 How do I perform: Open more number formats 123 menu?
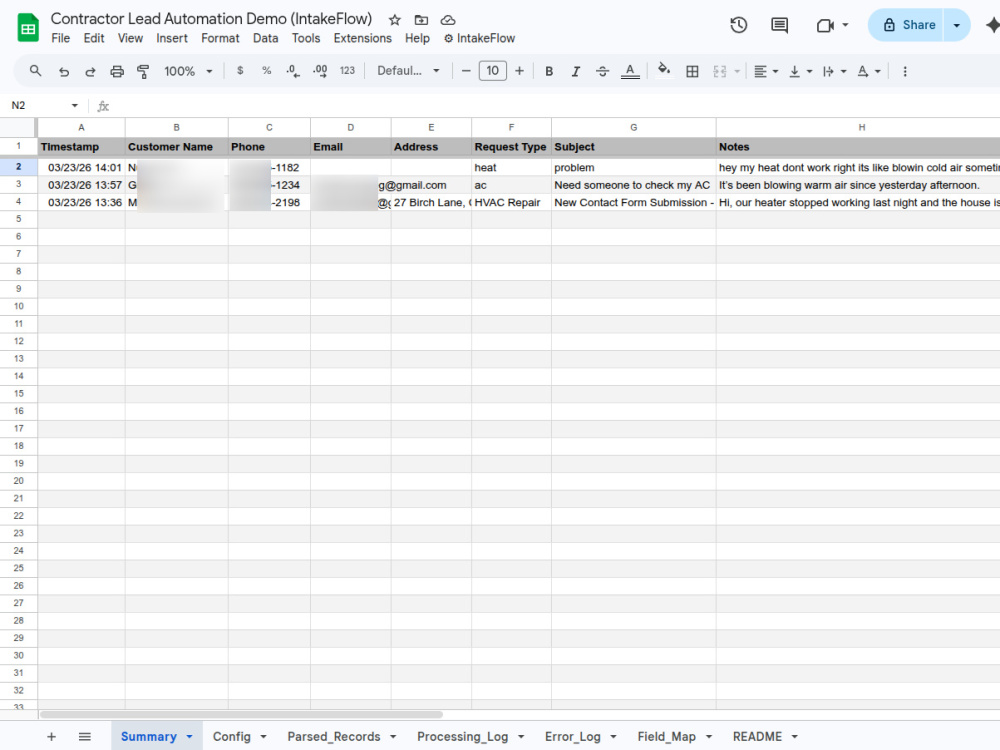(x=347, y=71)
